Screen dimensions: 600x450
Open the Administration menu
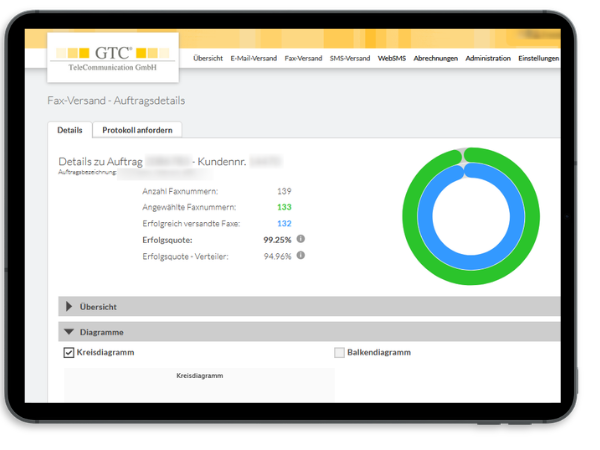(488, 59)
